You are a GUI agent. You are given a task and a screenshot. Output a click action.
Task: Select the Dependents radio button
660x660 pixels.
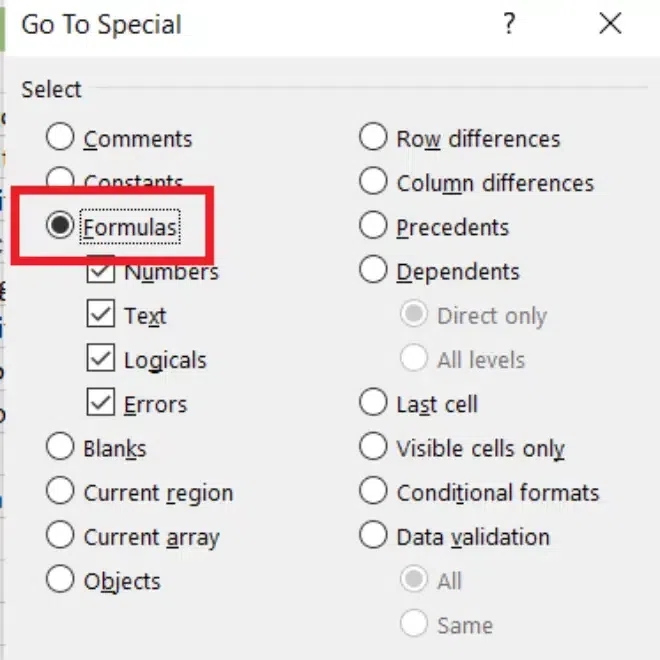[373, 271]
